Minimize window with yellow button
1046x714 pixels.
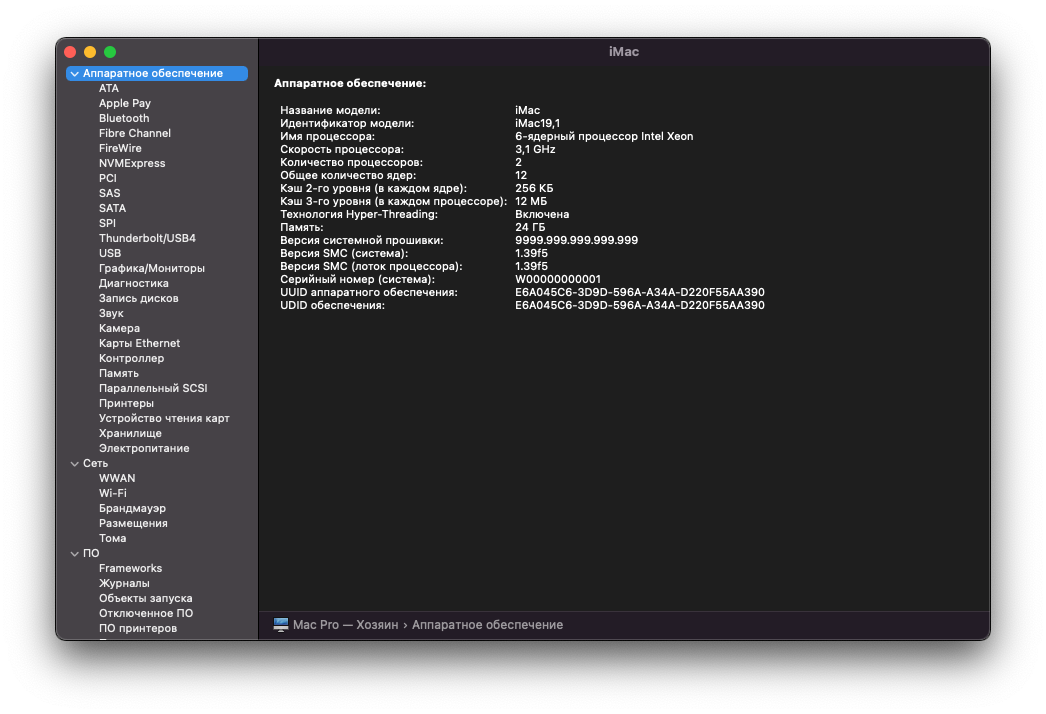click(90, 52)
